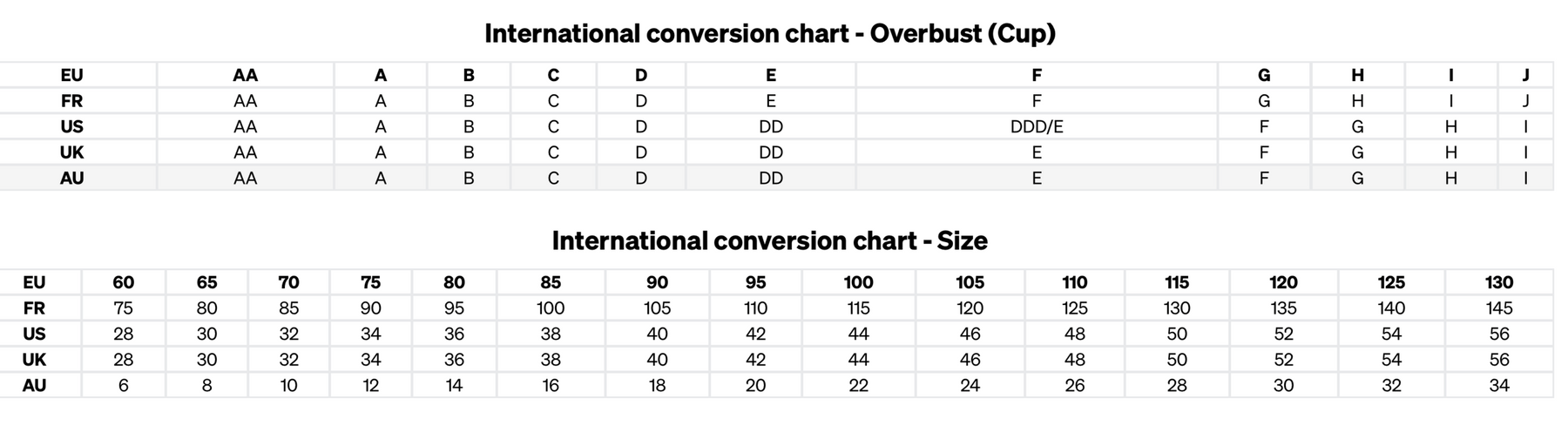Click the FR row label in Cup chart
The image size is (1568, 446).
click(x=72, y=101)
